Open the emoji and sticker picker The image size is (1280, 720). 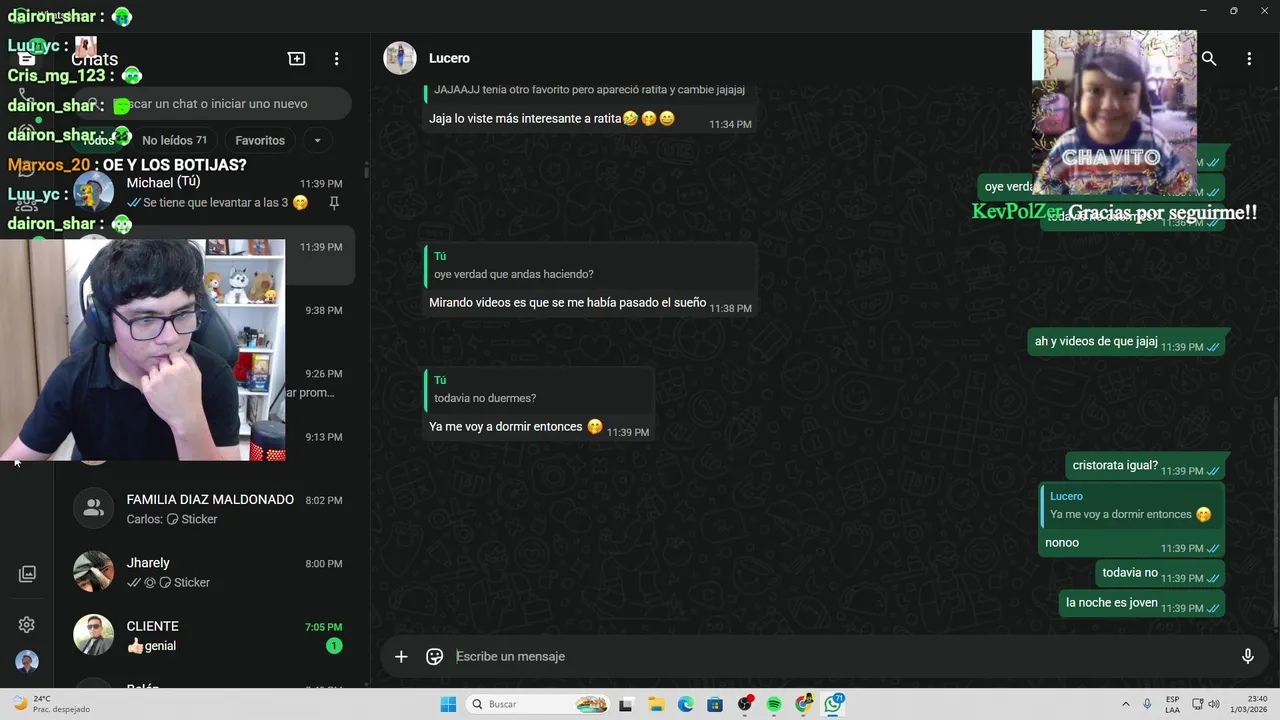[x=434, y=656]
